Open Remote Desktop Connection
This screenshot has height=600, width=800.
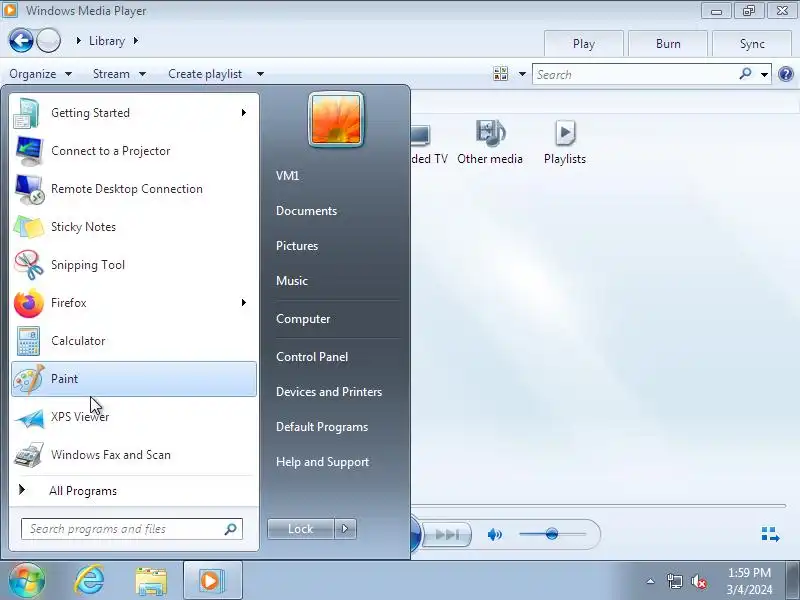coord(134,189)
